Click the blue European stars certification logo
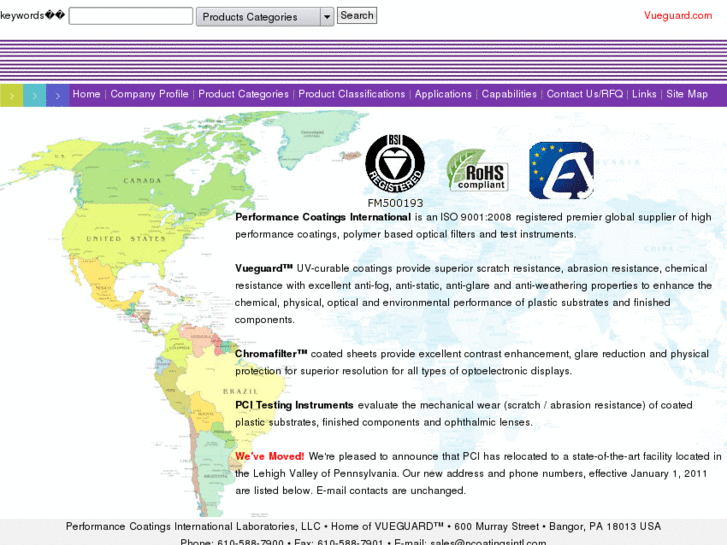 coord(561,170)
